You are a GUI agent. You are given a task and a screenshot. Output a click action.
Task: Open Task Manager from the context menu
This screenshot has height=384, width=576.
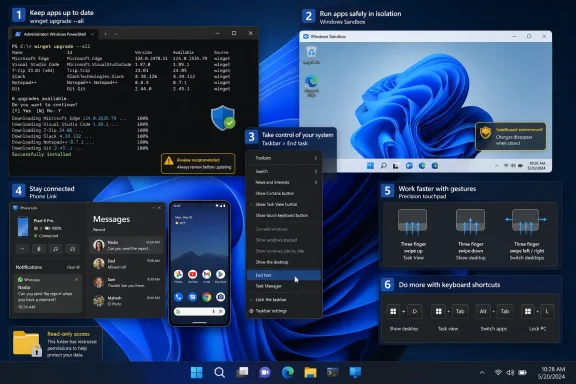click(x=284, y=286)
